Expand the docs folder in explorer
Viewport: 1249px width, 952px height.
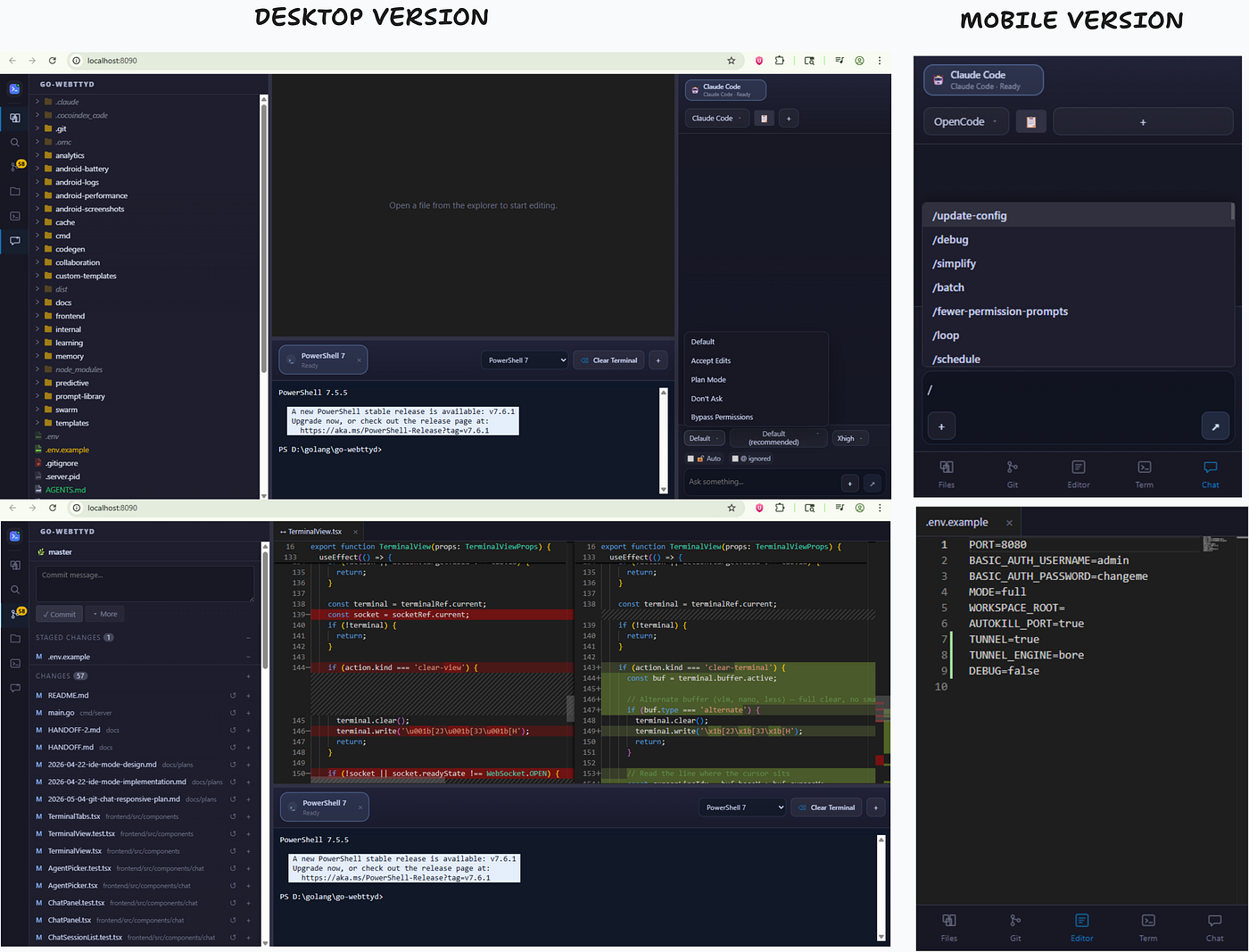63,302
